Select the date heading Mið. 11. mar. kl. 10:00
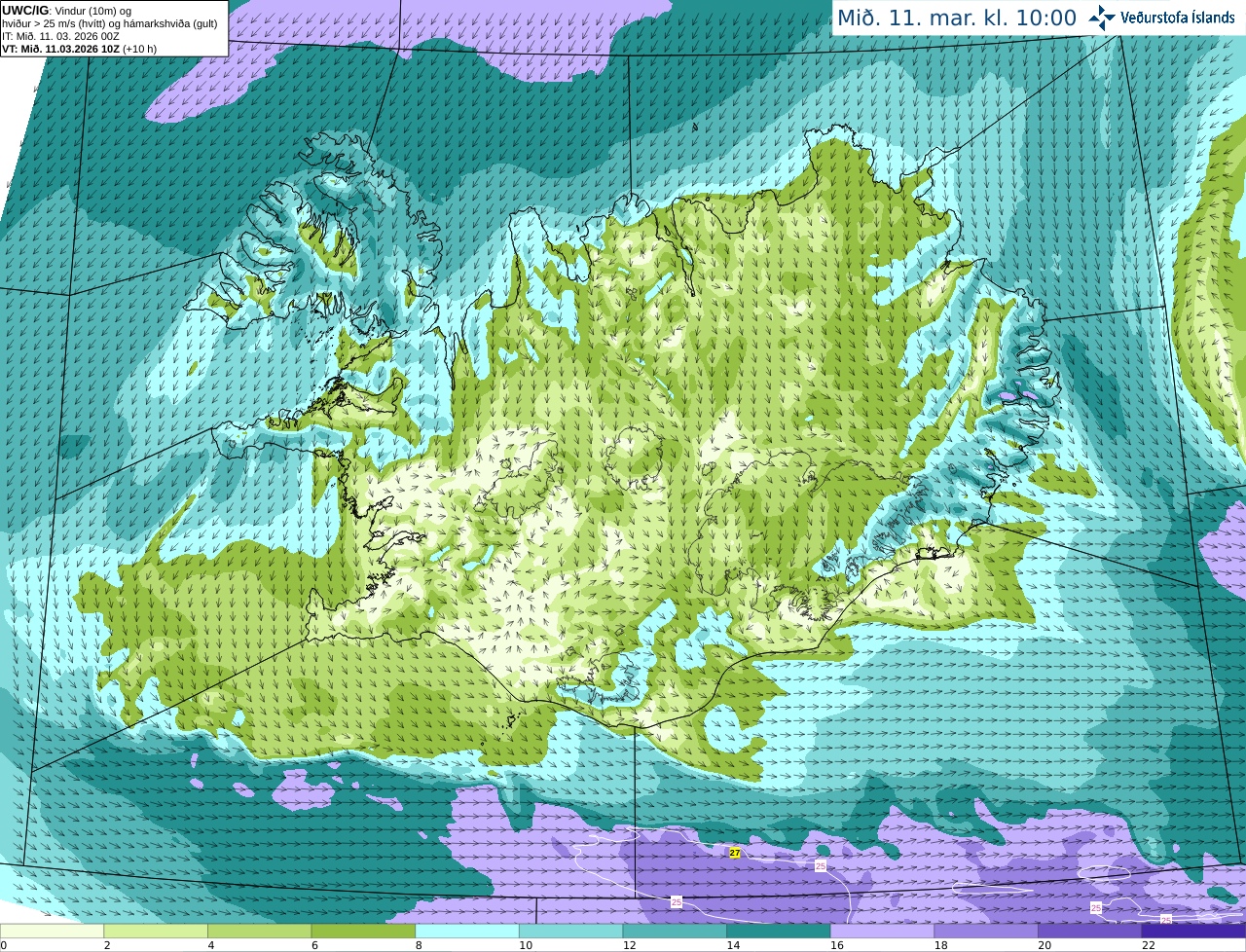The image size is (1246, 952). point(957,18)
